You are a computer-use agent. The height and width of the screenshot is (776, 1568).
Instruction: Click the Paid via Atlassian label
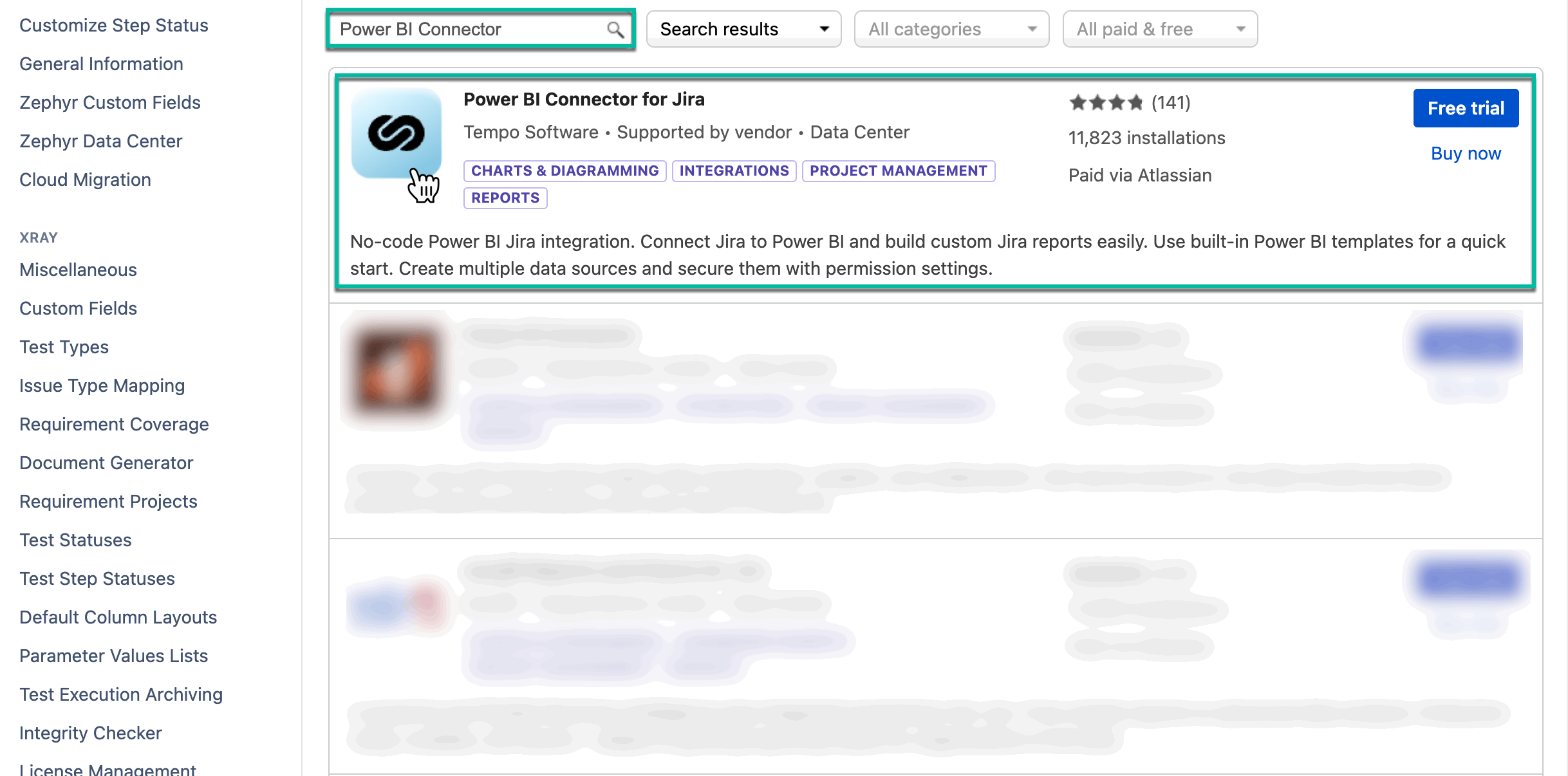(1140, 175)
